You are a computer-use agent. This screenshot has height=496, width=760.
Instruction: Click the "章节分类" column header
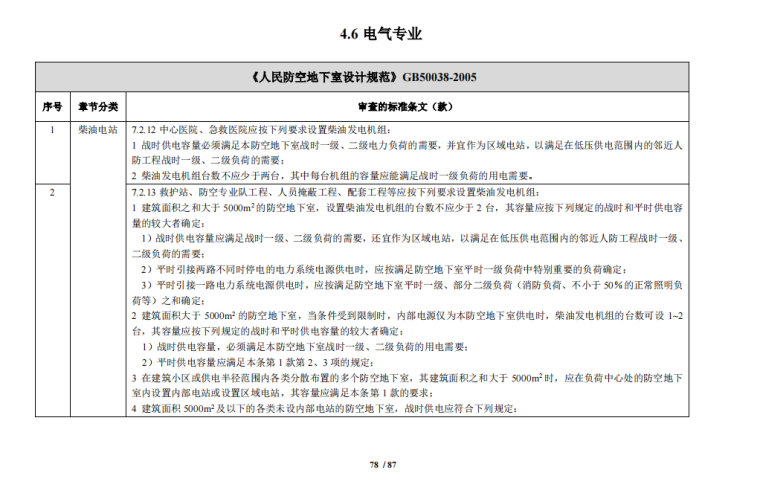tap(98, 105)
